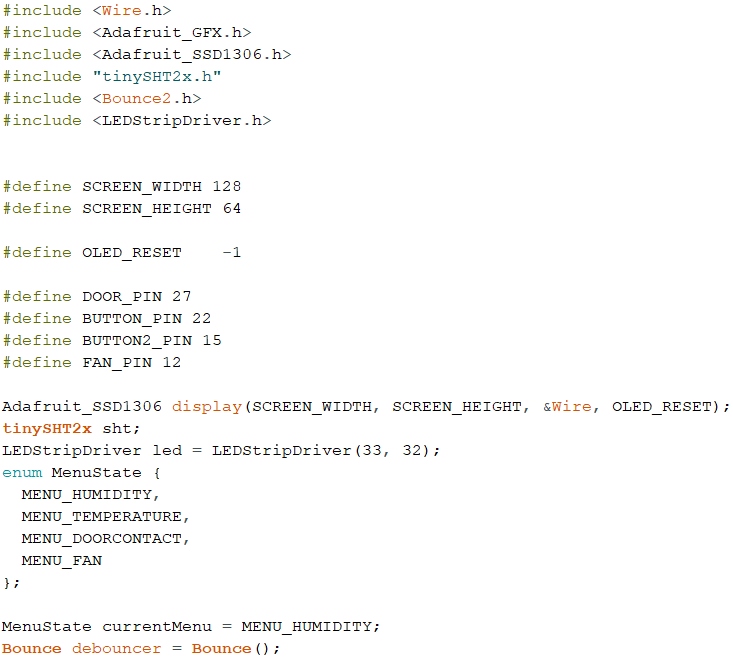
Task: Place cursor on OLED_RESET define value -1
Action: coord(231,252)
